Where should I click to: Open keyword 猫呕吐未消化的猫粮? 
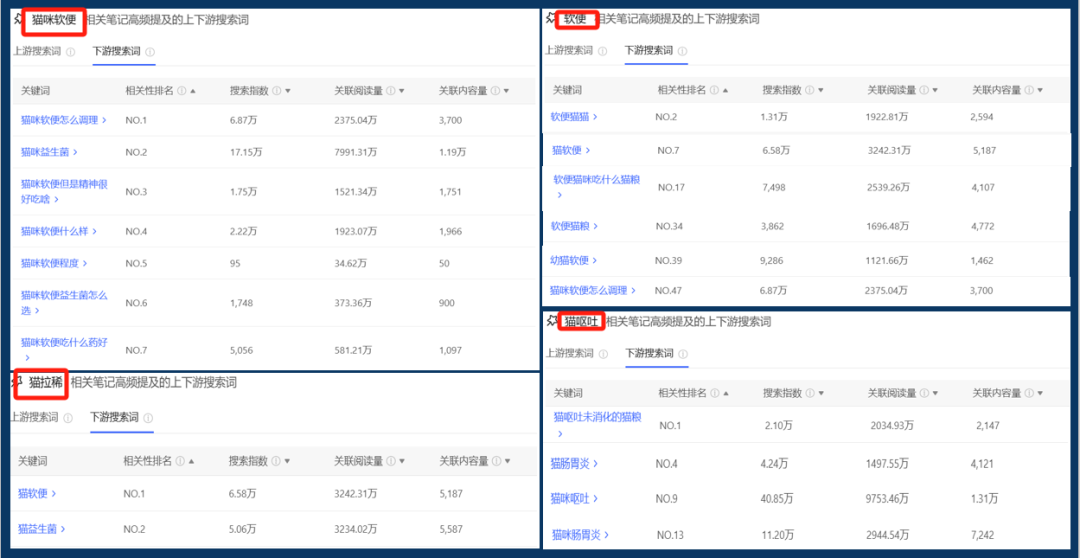point(597,424)
